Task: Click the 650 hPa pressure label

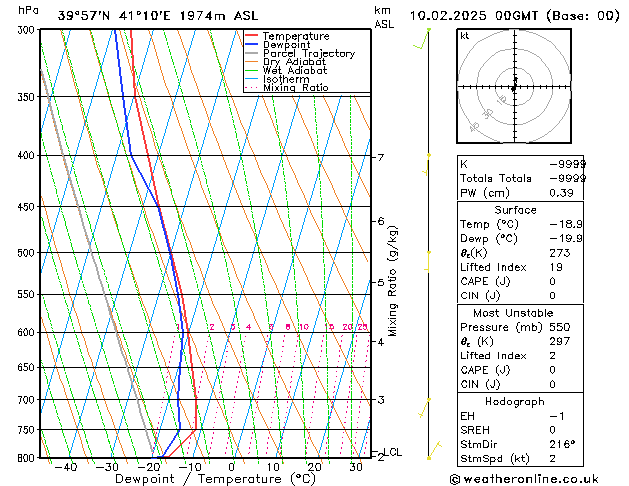Action: tap(28, 367)
